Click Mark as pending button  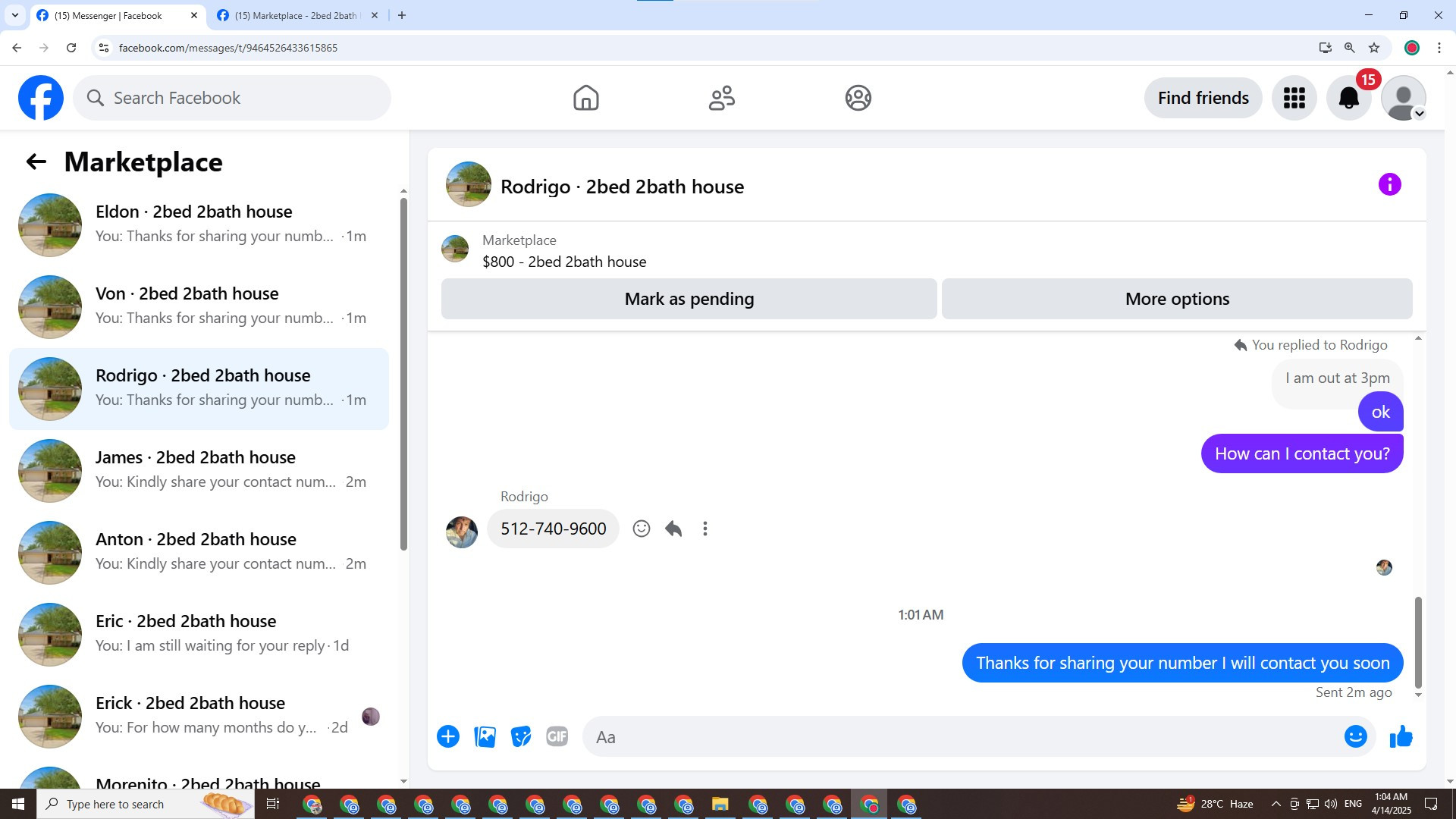click(689, 299)
